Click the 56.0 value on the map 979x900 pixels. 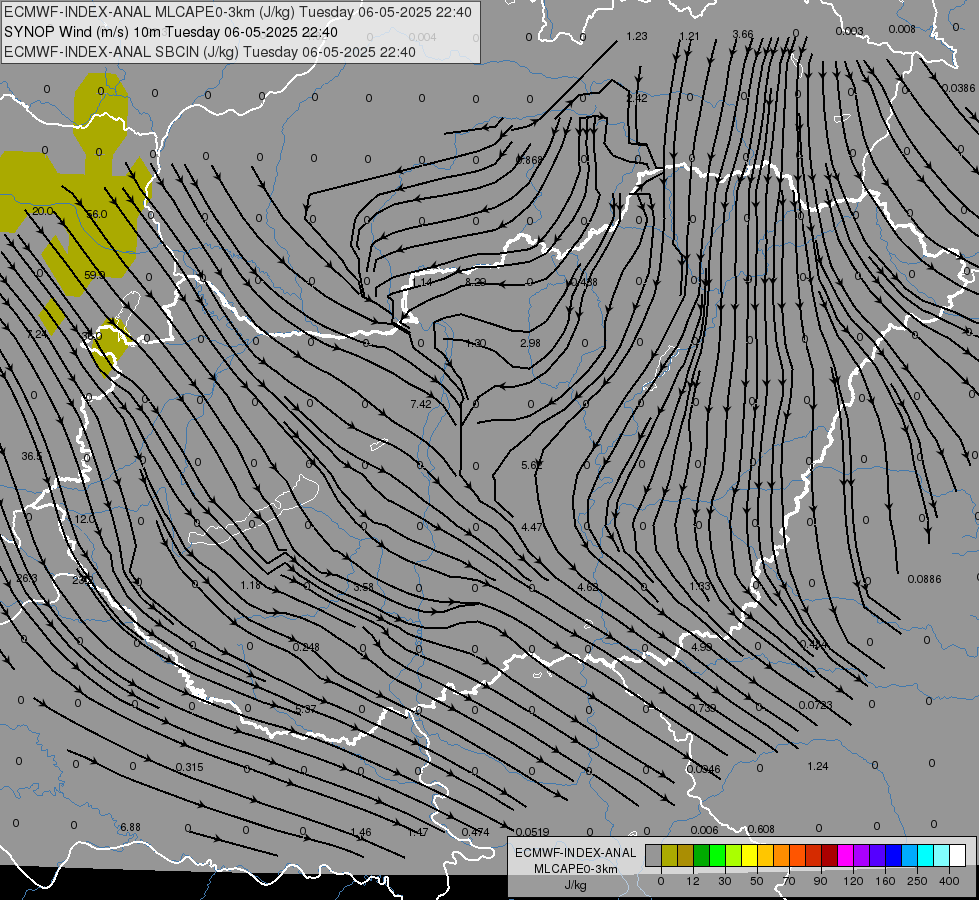[x=97, y=214]
